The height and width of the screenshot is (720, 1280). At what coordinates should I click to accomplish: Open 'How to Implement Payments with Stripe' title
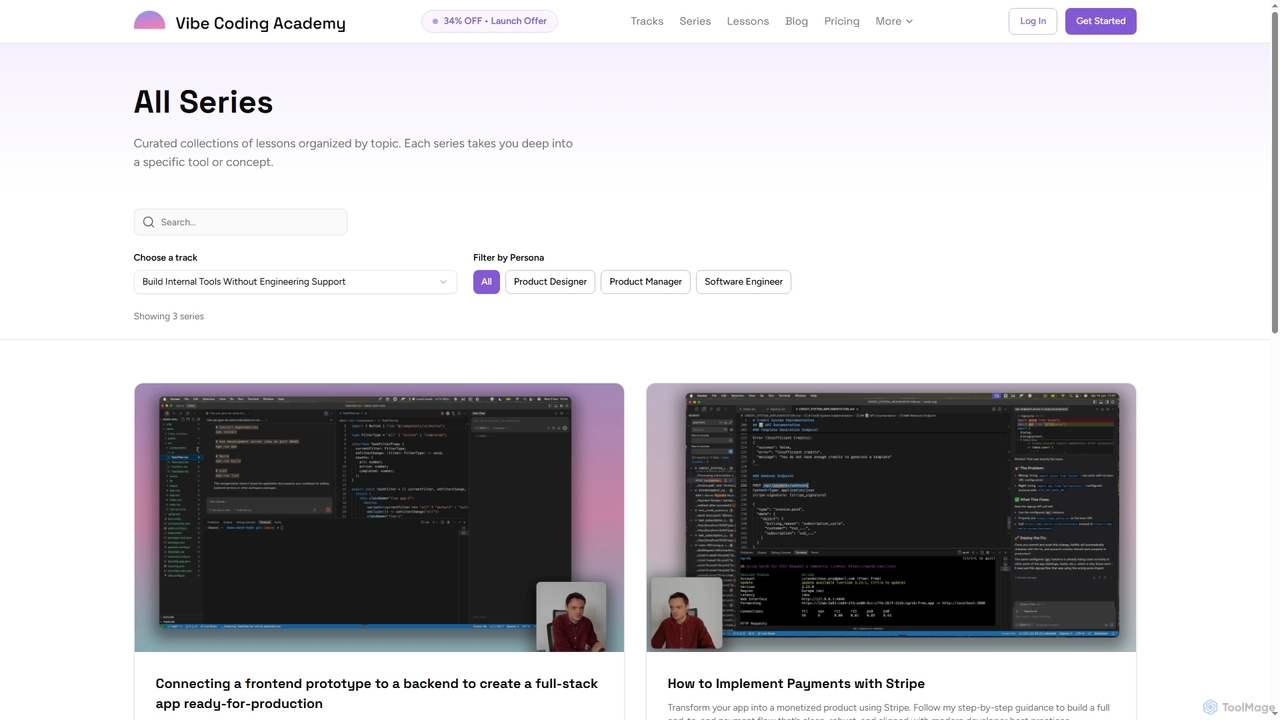coord(796,683)
